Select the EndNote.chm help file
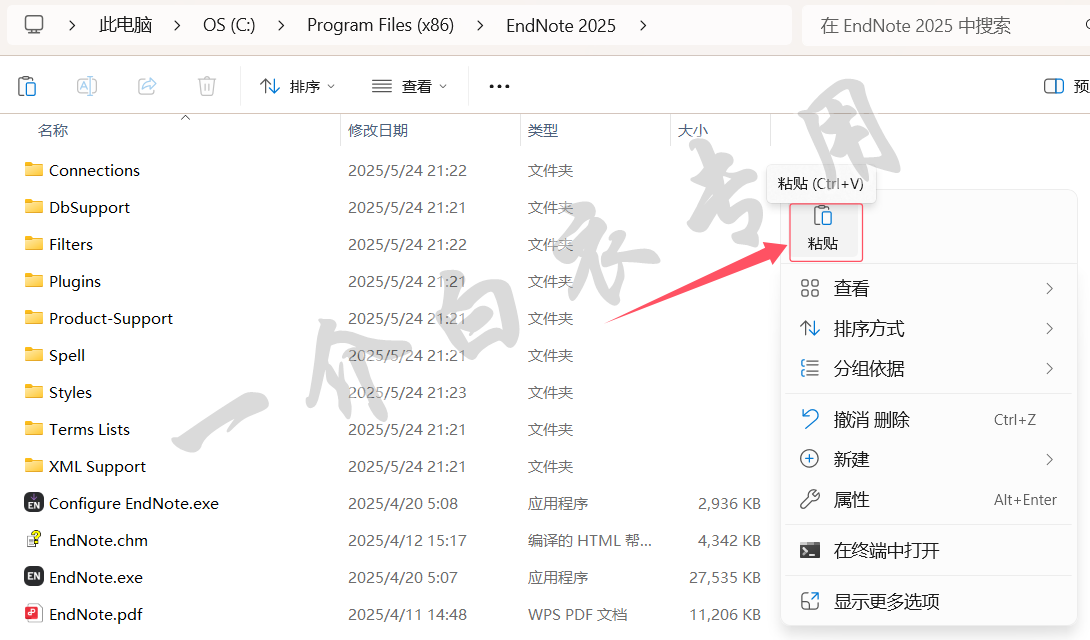The image size is (1090, 640). coord(98,540)
